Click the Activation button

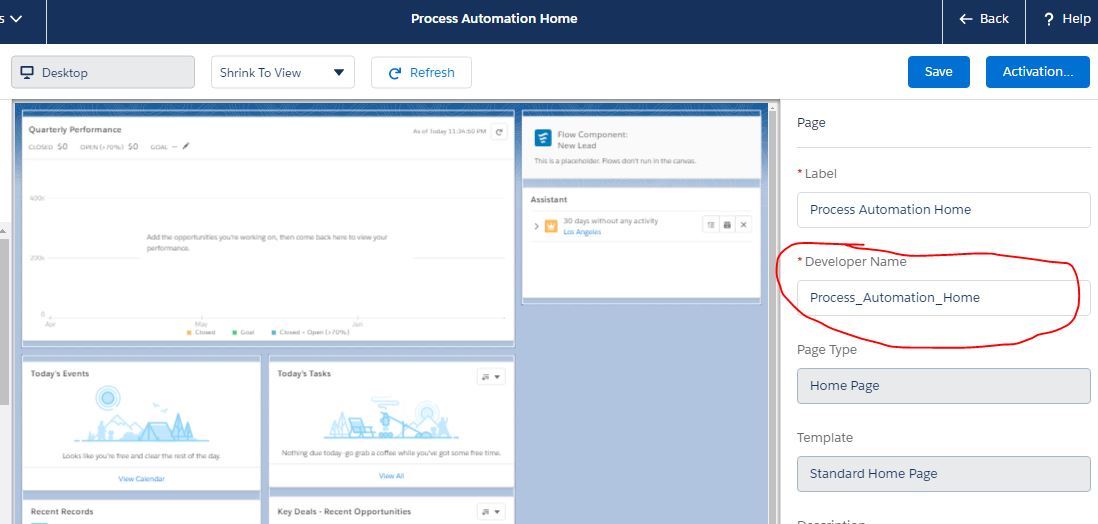(1037, 72)
